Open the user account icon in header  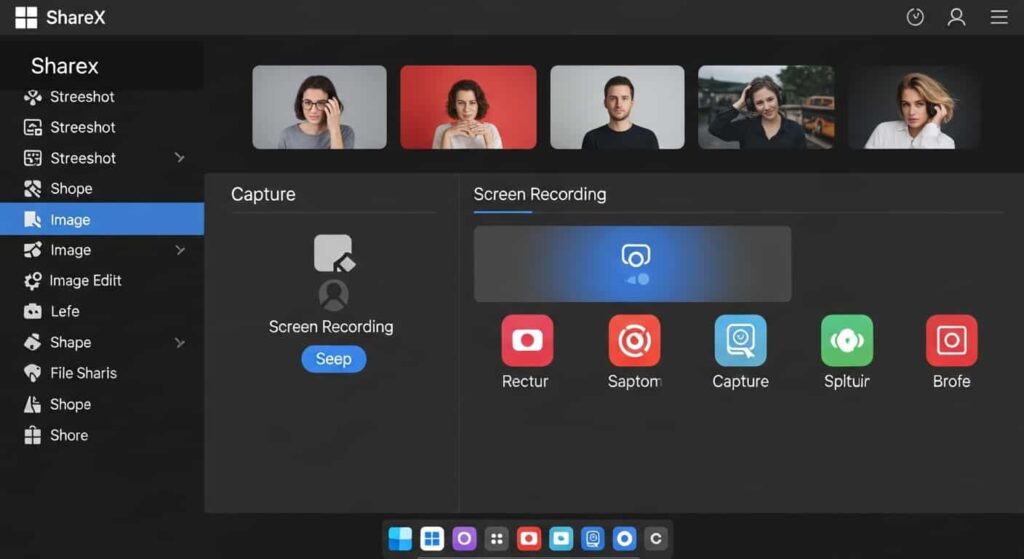pyautogui.click(x=956, y=17)
